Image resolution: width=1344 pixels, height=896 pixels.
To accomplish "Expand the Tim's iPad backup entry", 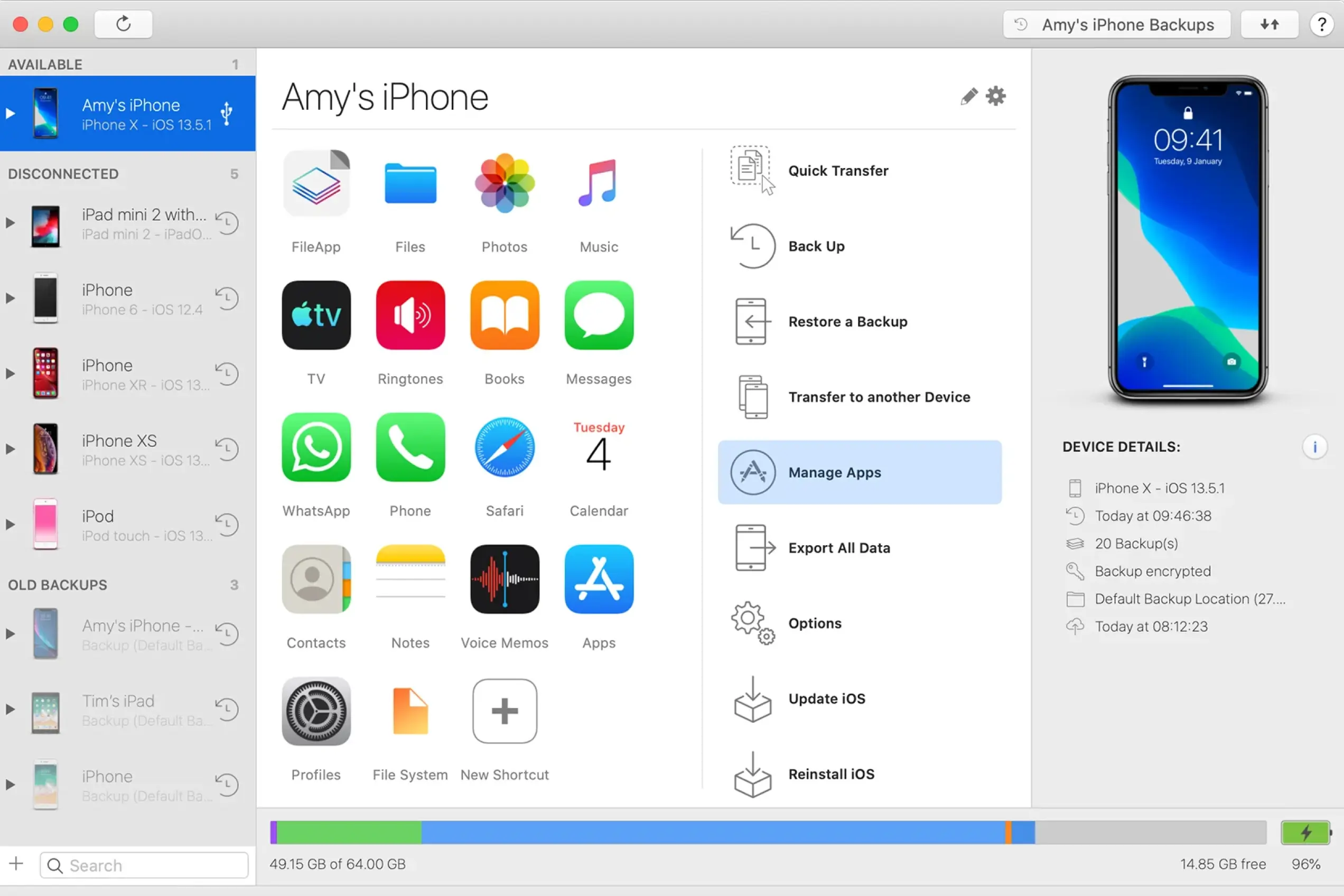I will point(10,709).
